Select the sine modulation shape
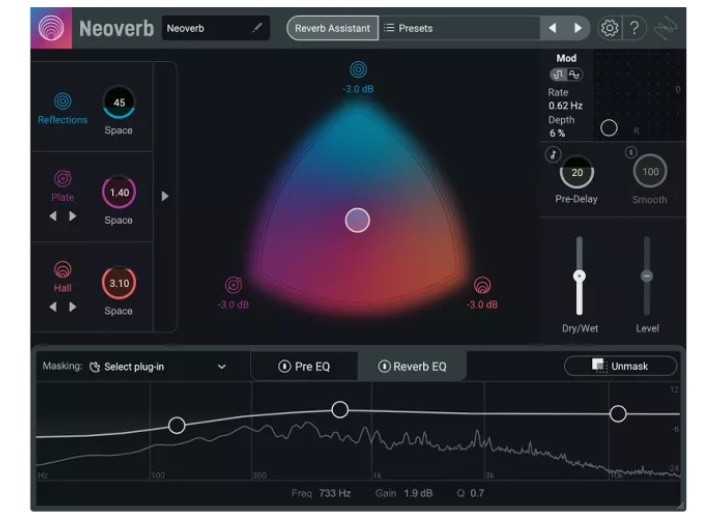 [574, 74]
